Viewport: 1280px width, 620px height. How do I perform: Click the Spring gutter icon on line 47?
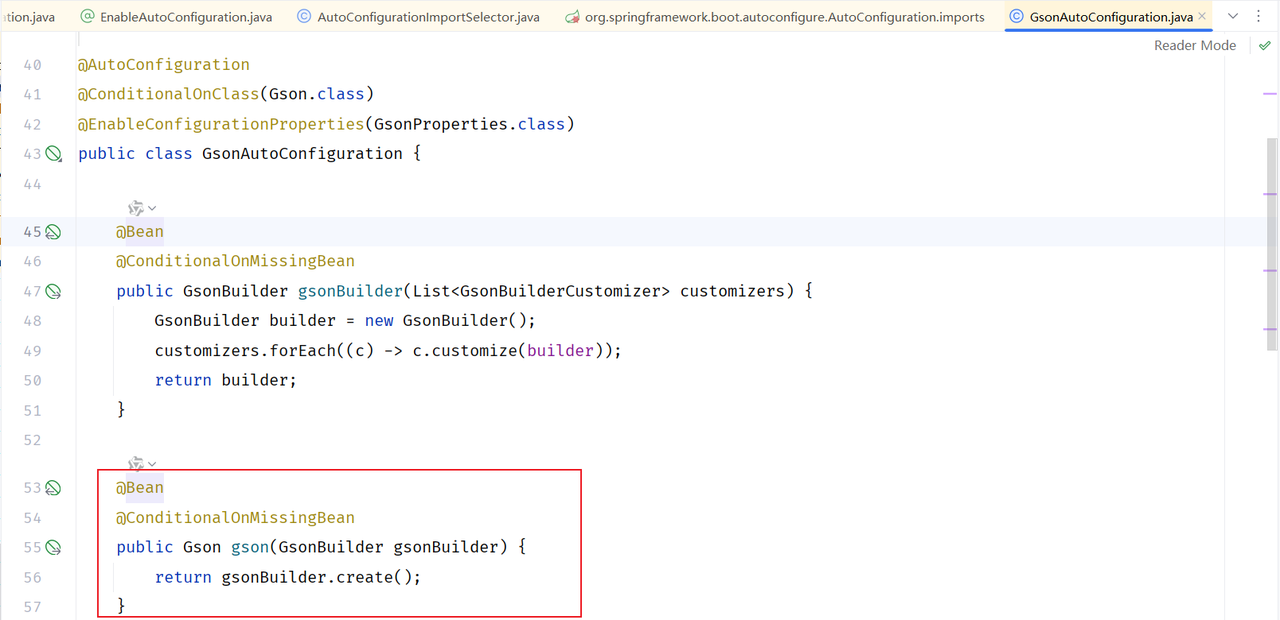pyautogui.click(x=54, y=292)
